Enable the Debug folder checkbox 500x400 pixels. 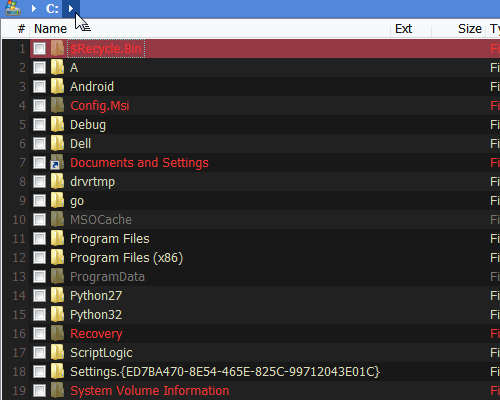pos(39,125)
